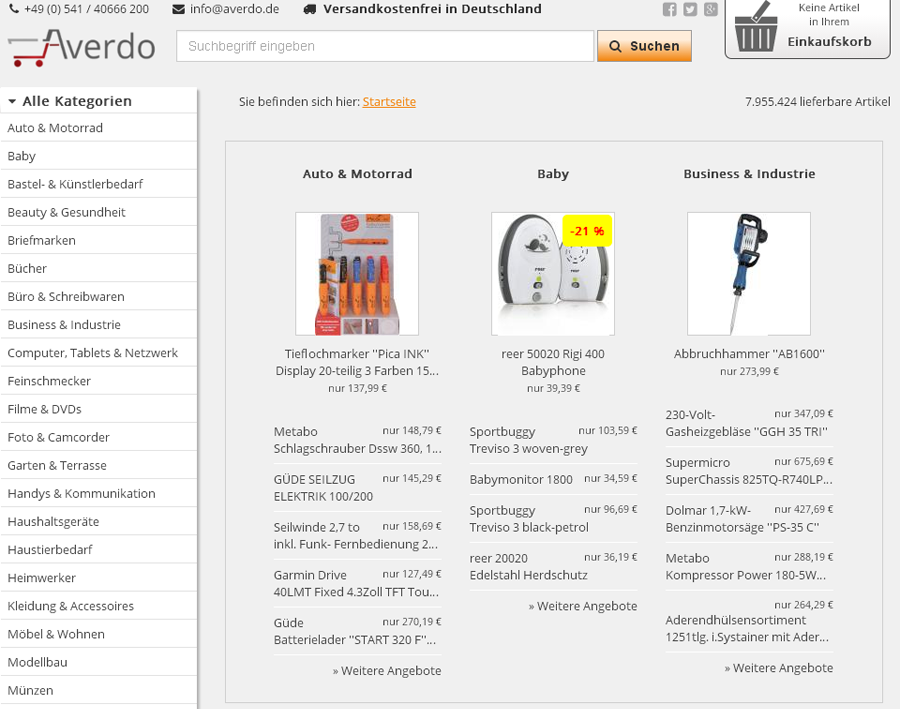Open Kleidung & Accessoires category
Screen dimensions: 900x709
[99, 606]
